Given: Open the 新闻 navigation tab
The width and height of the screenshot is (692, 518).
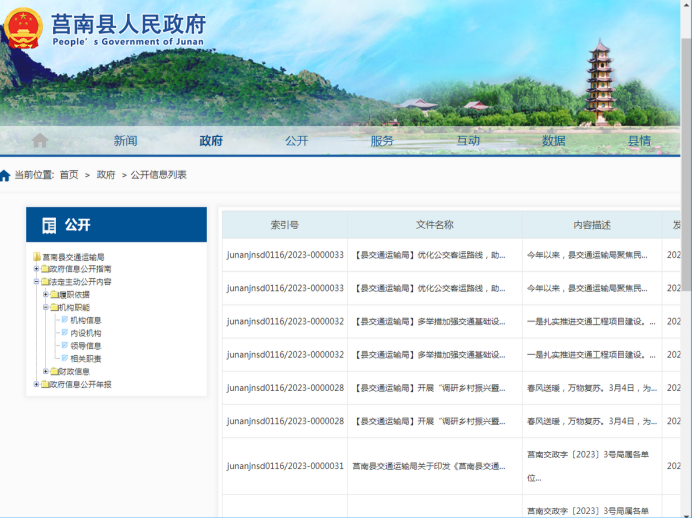Looking at the screenshot, I should 125,141.
